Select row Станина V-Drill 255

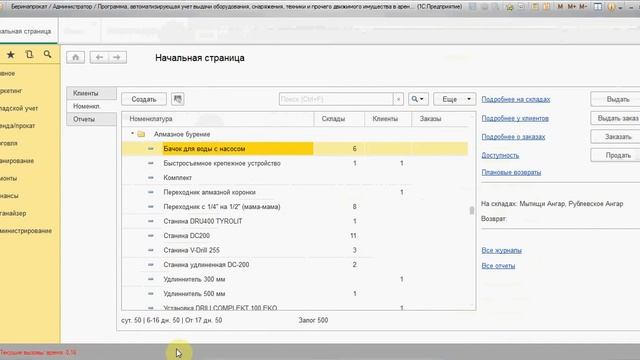tap(295, 250)
